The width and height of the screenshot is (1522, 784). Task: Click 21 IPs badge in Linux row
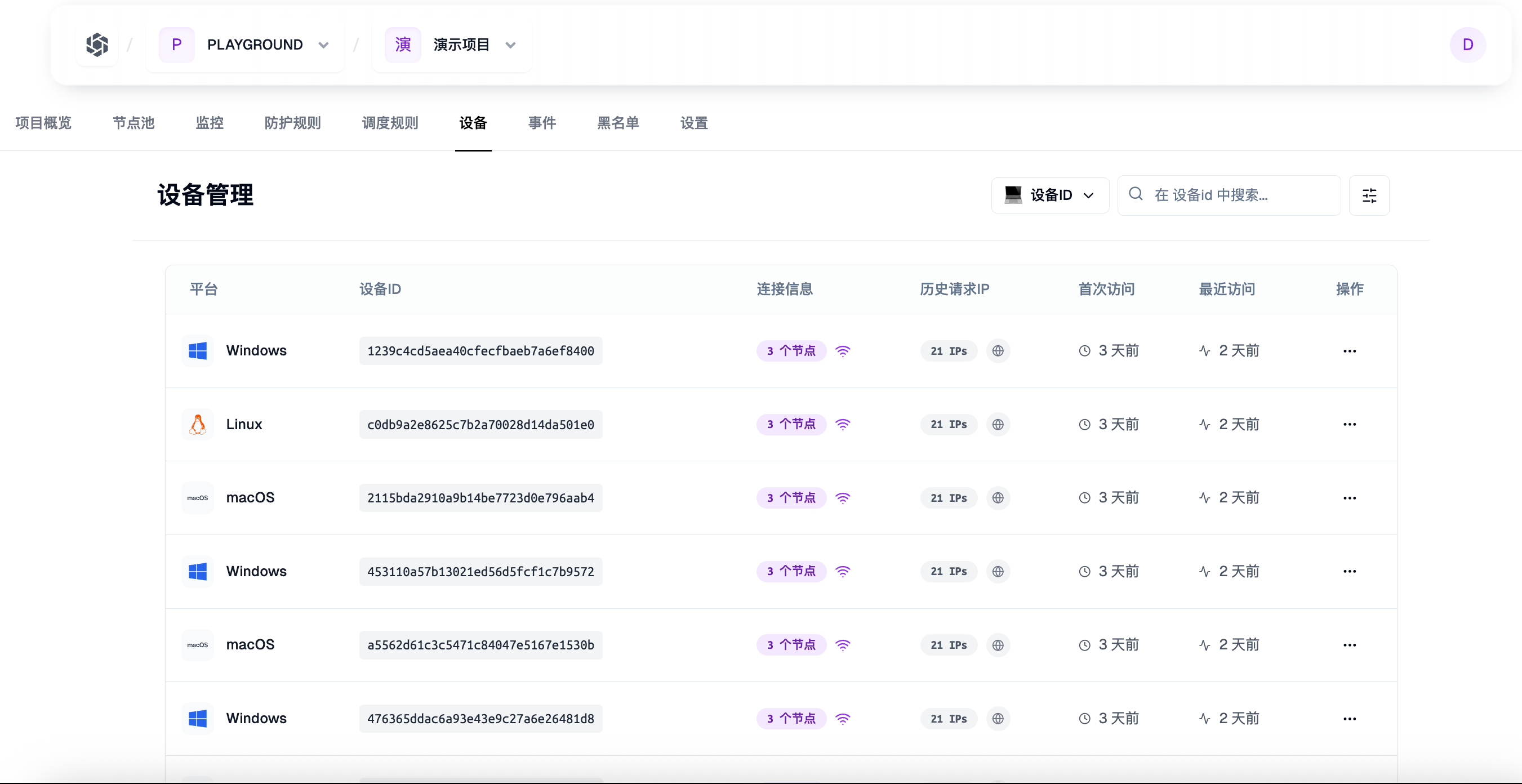click(x=949, y=424)
